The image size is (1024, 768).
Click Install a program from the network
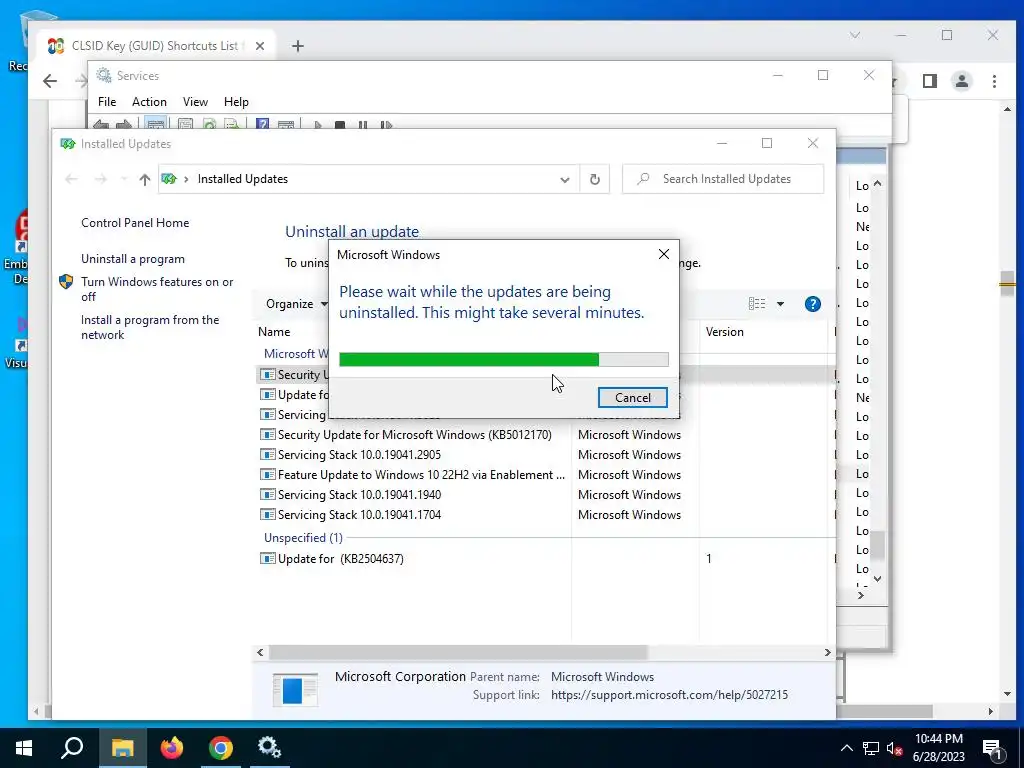[x=150, y=327]
